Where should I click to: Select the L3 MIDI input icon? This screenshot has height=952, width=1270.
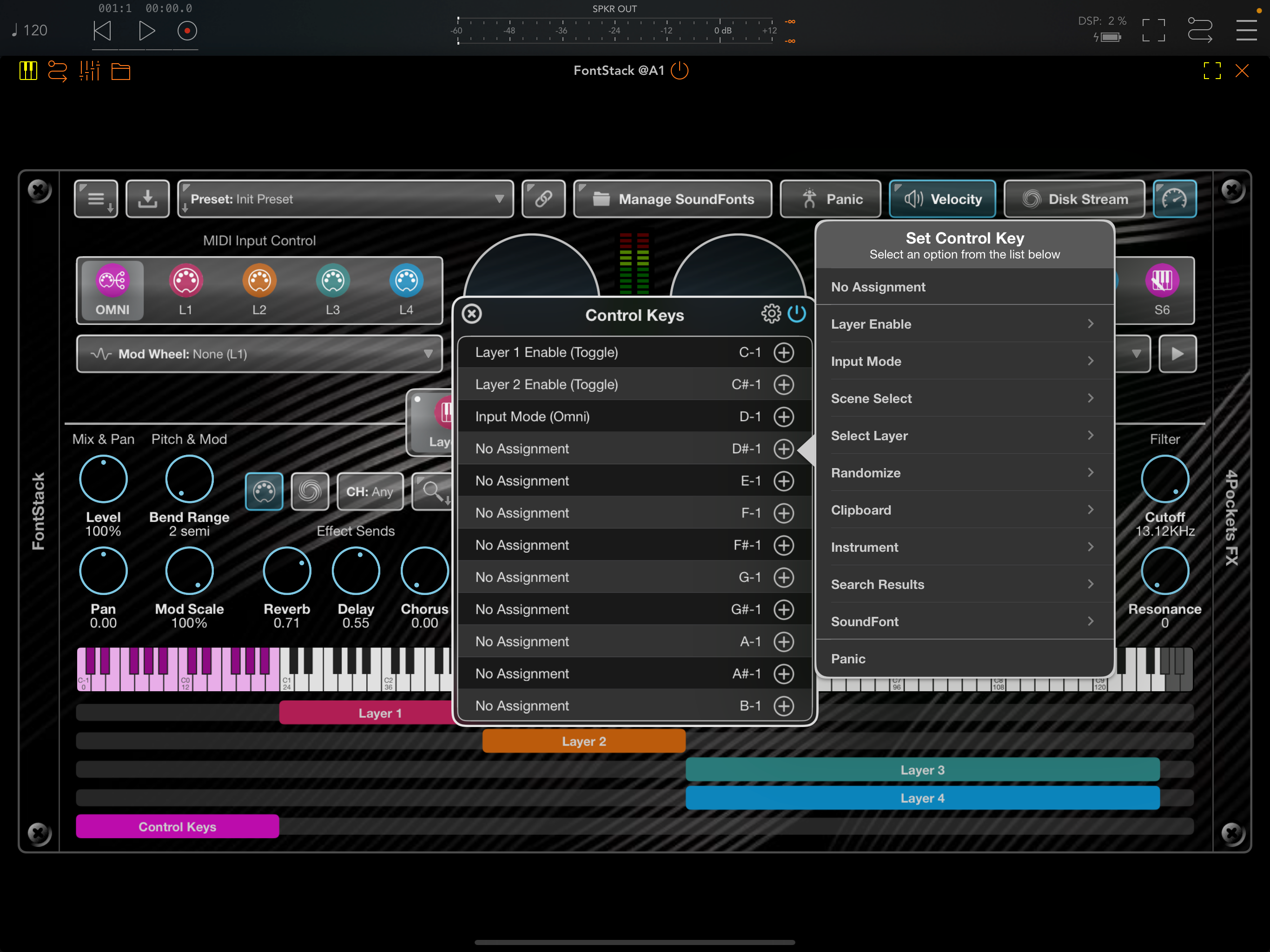click(x=333, y=281)
